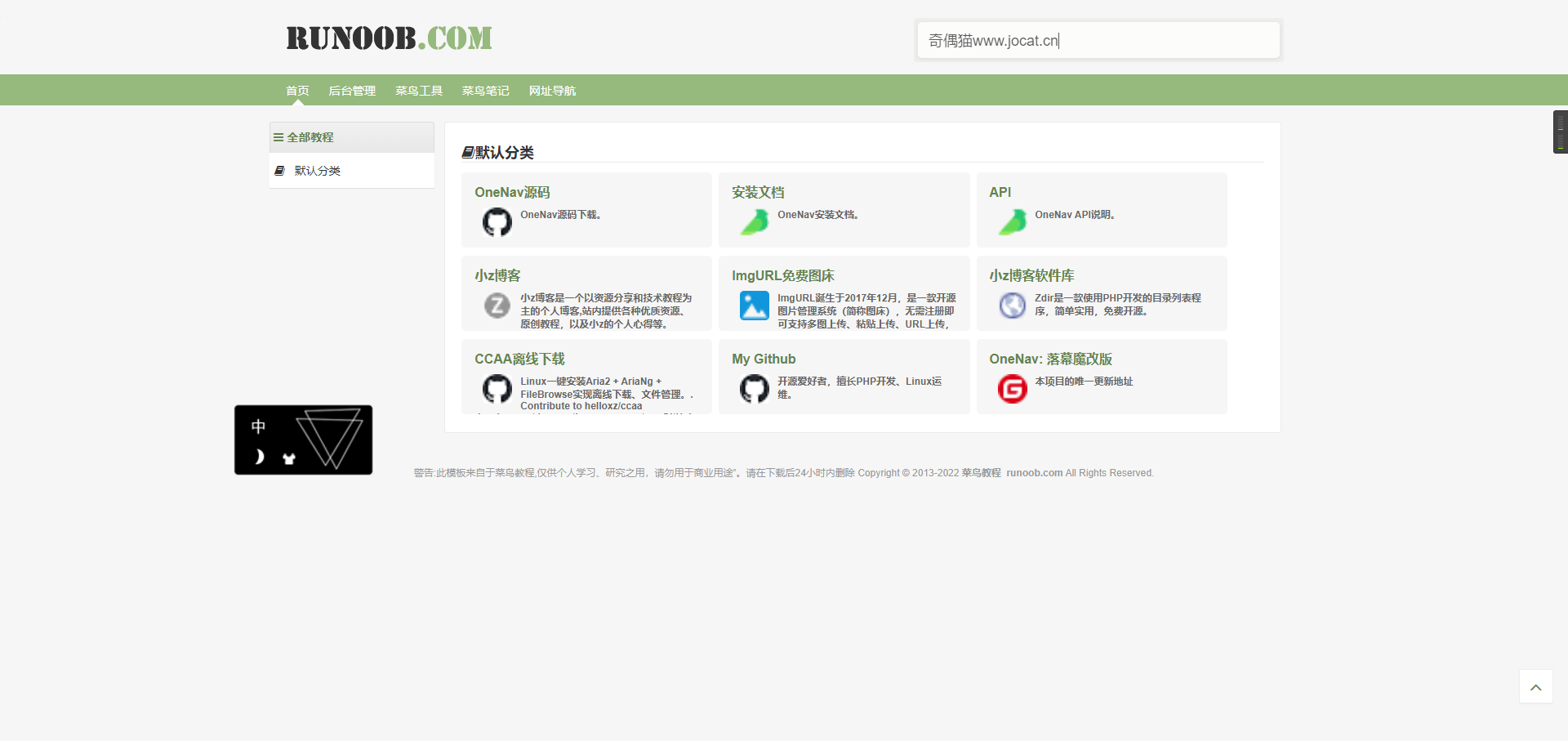1568x741 pixels.
Task: Click the Z icon in 小z博客 card
Action: click(497, 305)
